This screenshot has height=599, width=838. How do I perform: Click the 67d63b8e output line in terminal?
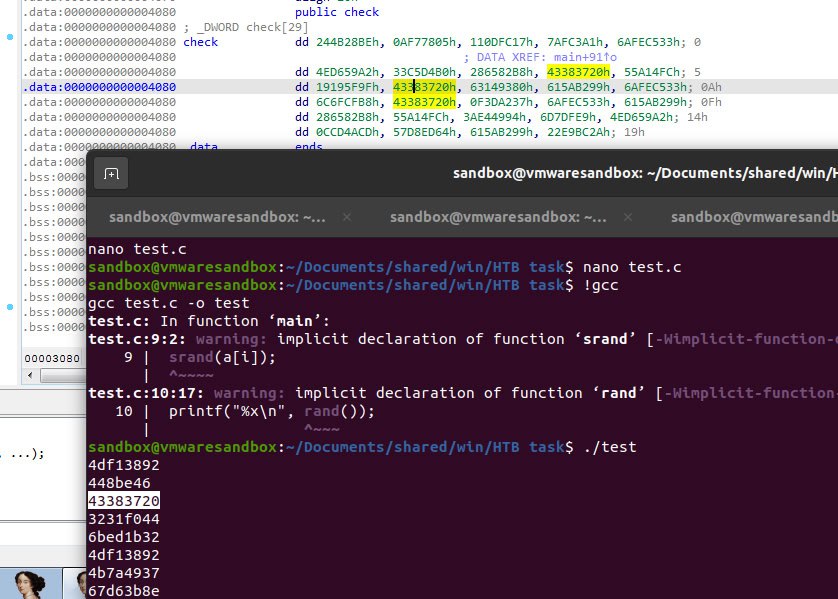(124, 590)
